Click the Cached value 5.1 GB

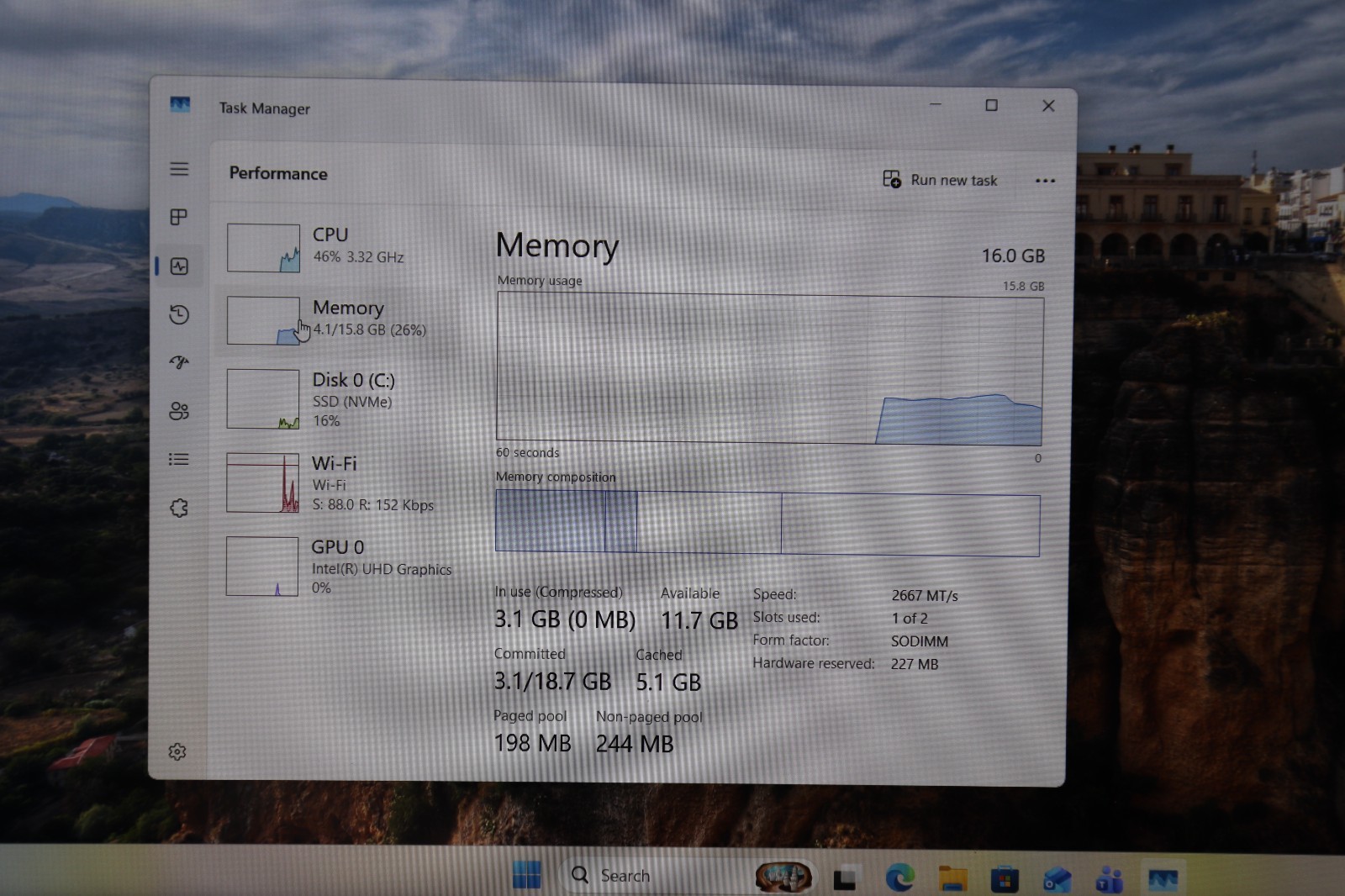coord(668,683)
